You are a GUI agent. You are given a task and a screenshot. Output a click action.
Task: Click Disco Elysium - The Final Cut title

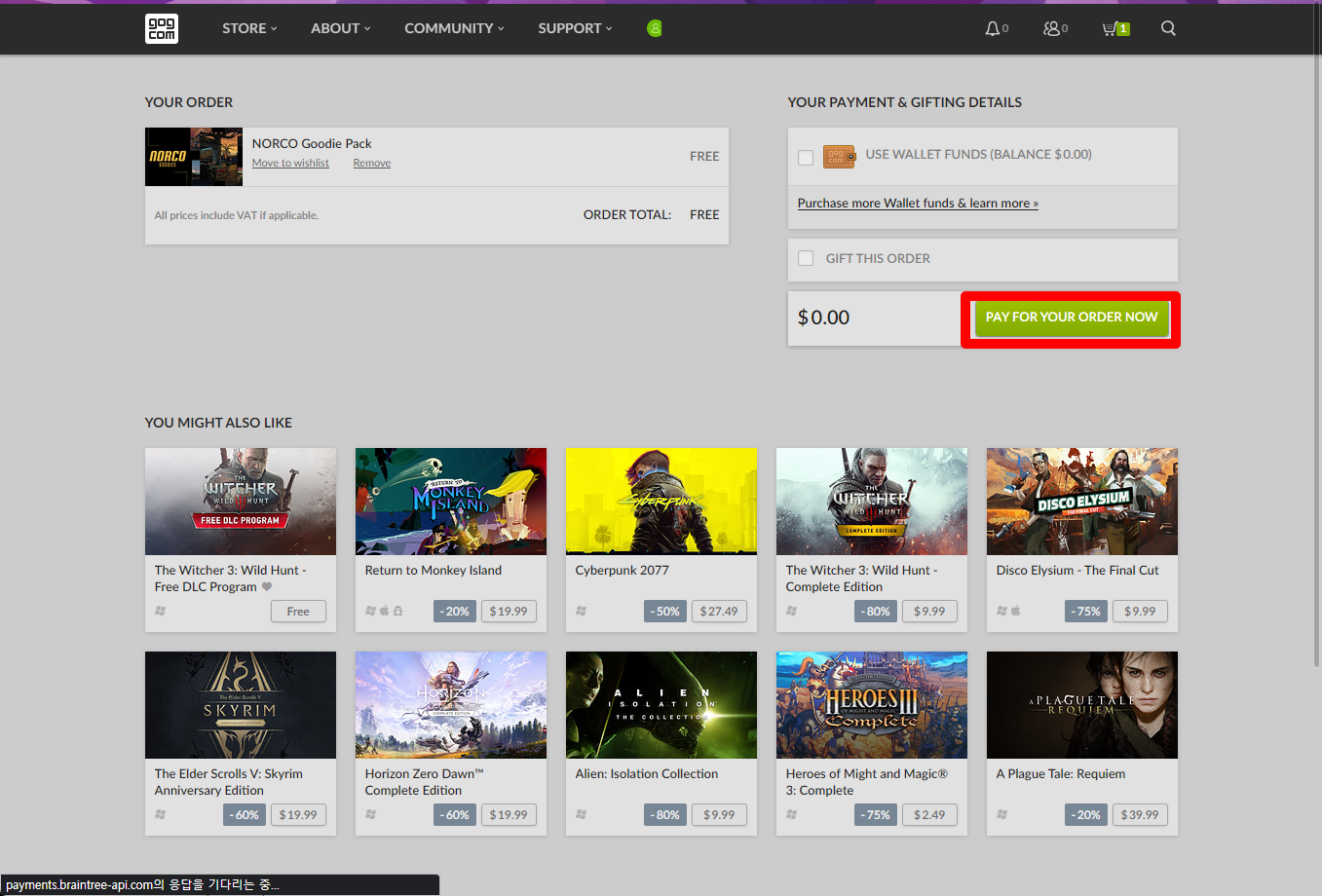1077,570
